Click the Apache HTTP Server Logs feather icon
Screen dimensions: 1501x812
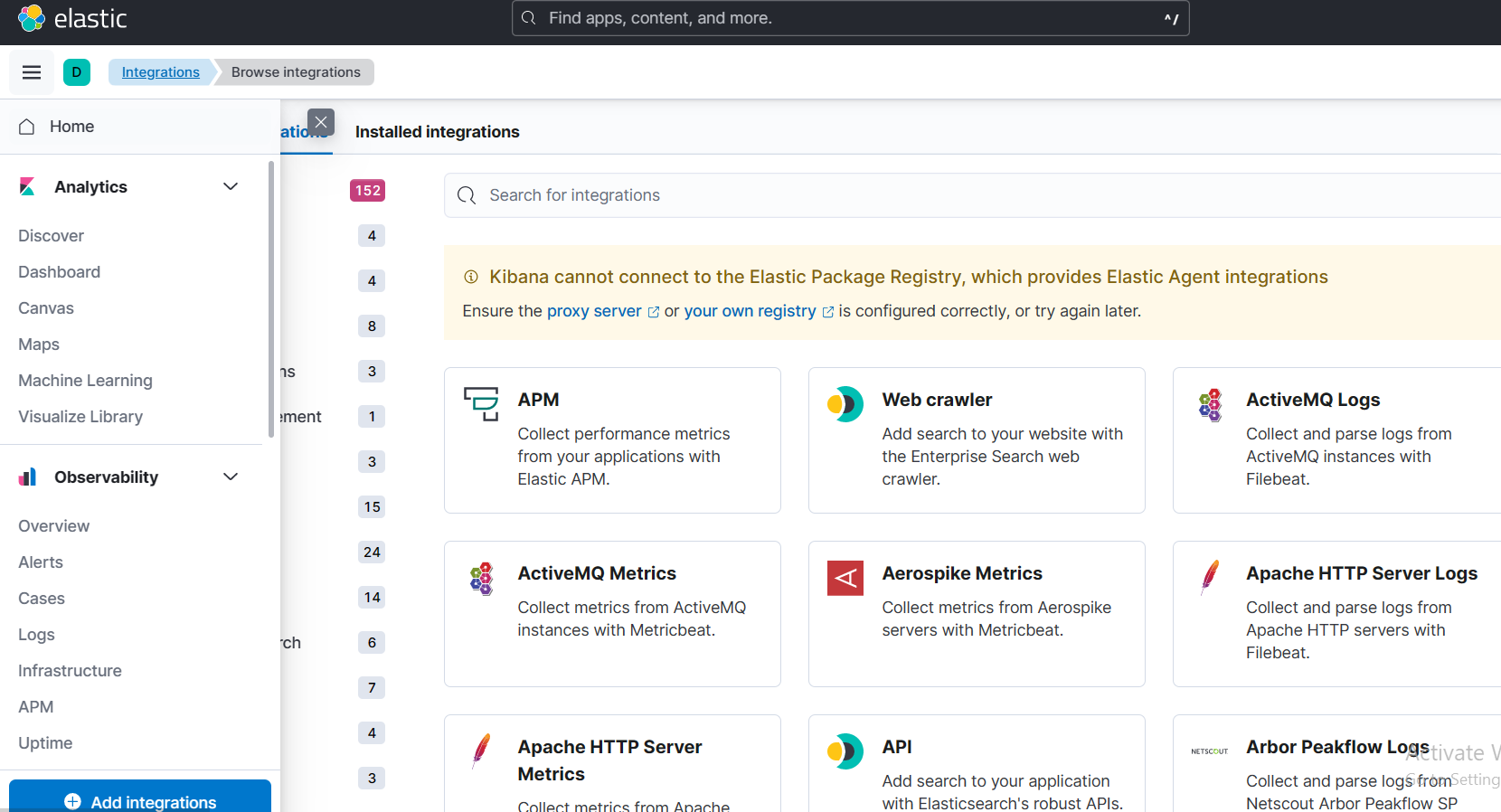(1210, 578)
